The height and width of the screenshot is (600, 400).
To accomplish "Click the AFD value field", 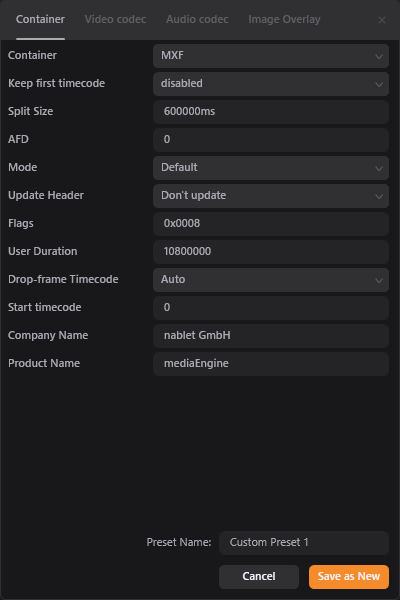I will tap(271, 140).
